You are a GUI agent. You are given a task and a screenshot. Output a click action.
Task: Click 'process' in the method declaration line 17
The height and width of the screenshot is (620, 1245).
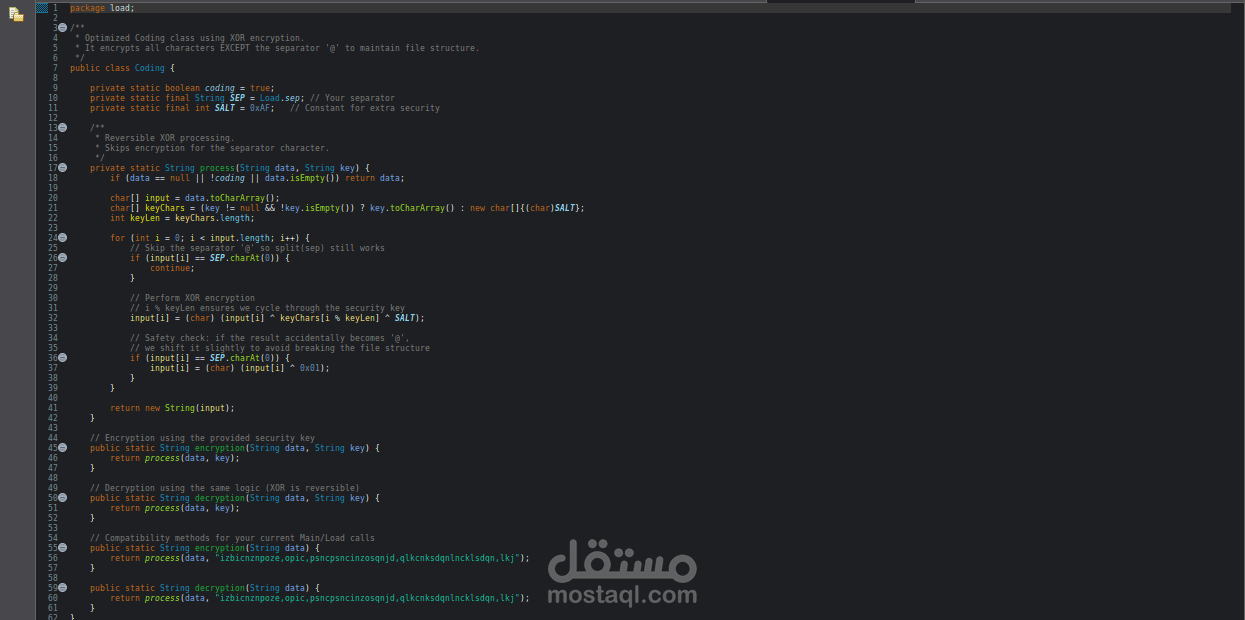pyautogui.click(x=217, y=168)
